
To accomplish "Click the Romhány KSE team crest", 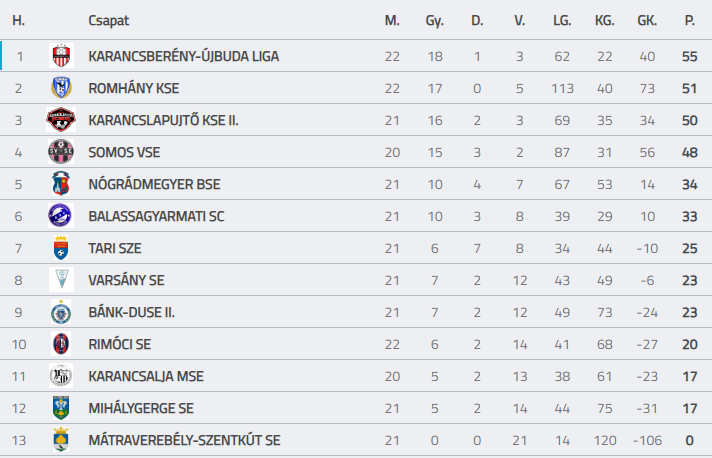I will click(x=61, y=88).
